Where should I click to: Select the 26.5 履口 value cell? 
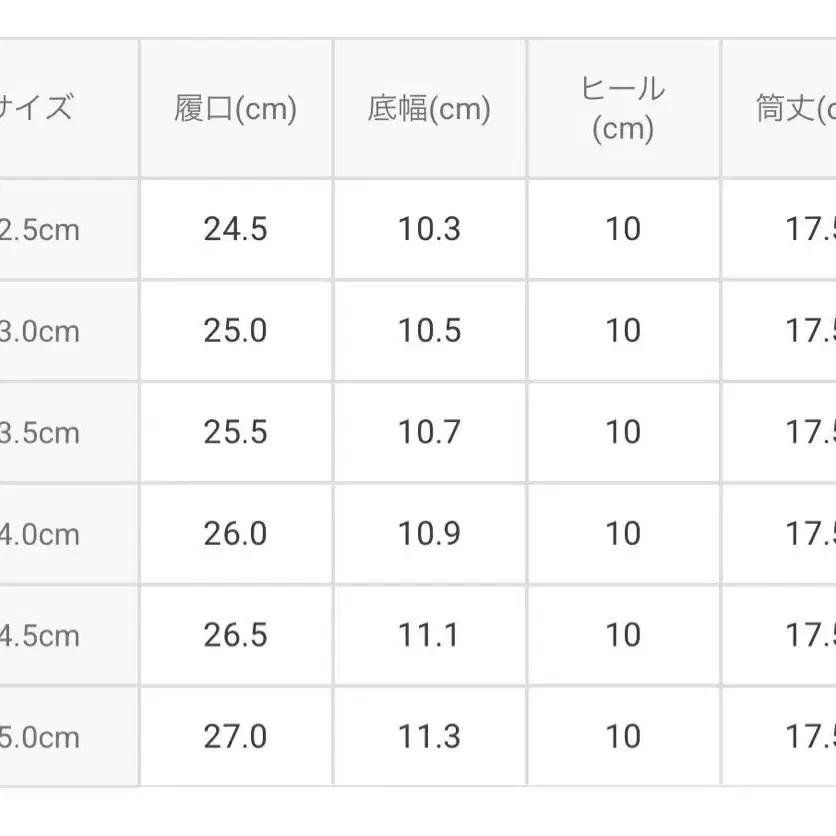(x=236, y=635)
